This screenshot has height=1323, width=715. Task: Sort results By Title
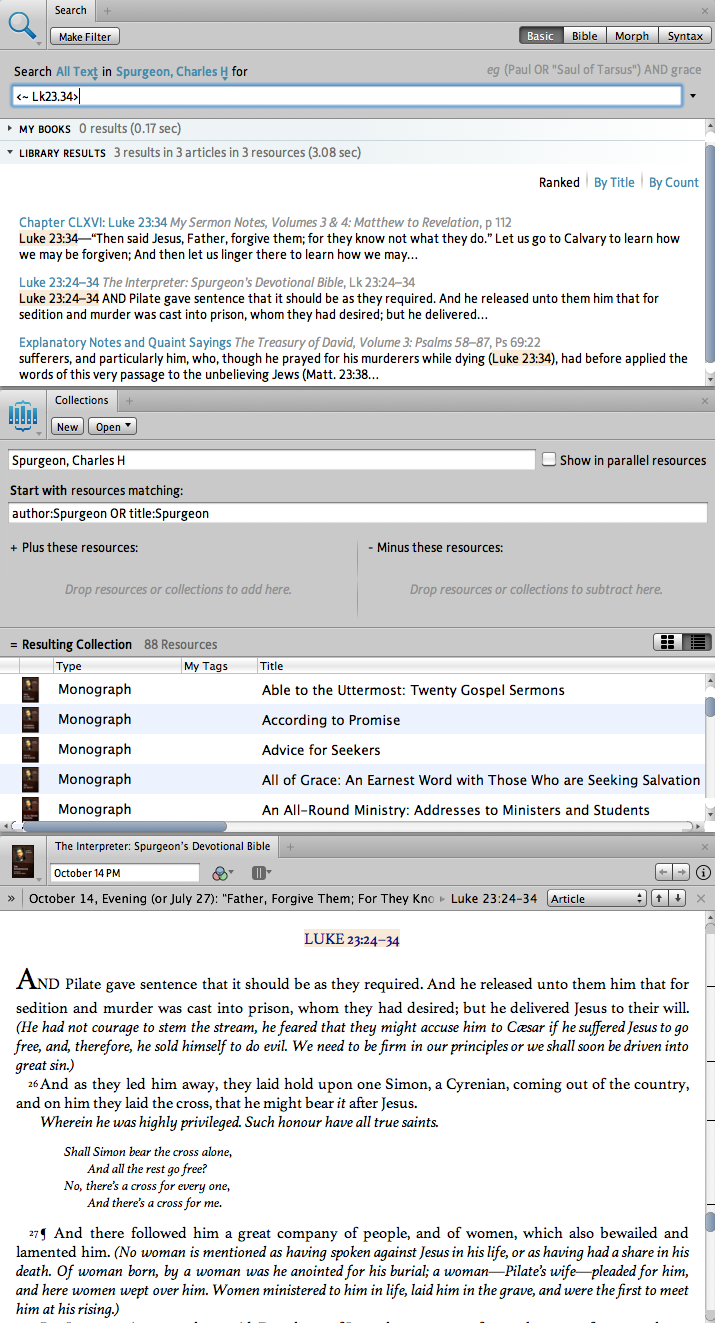(614, 182)
